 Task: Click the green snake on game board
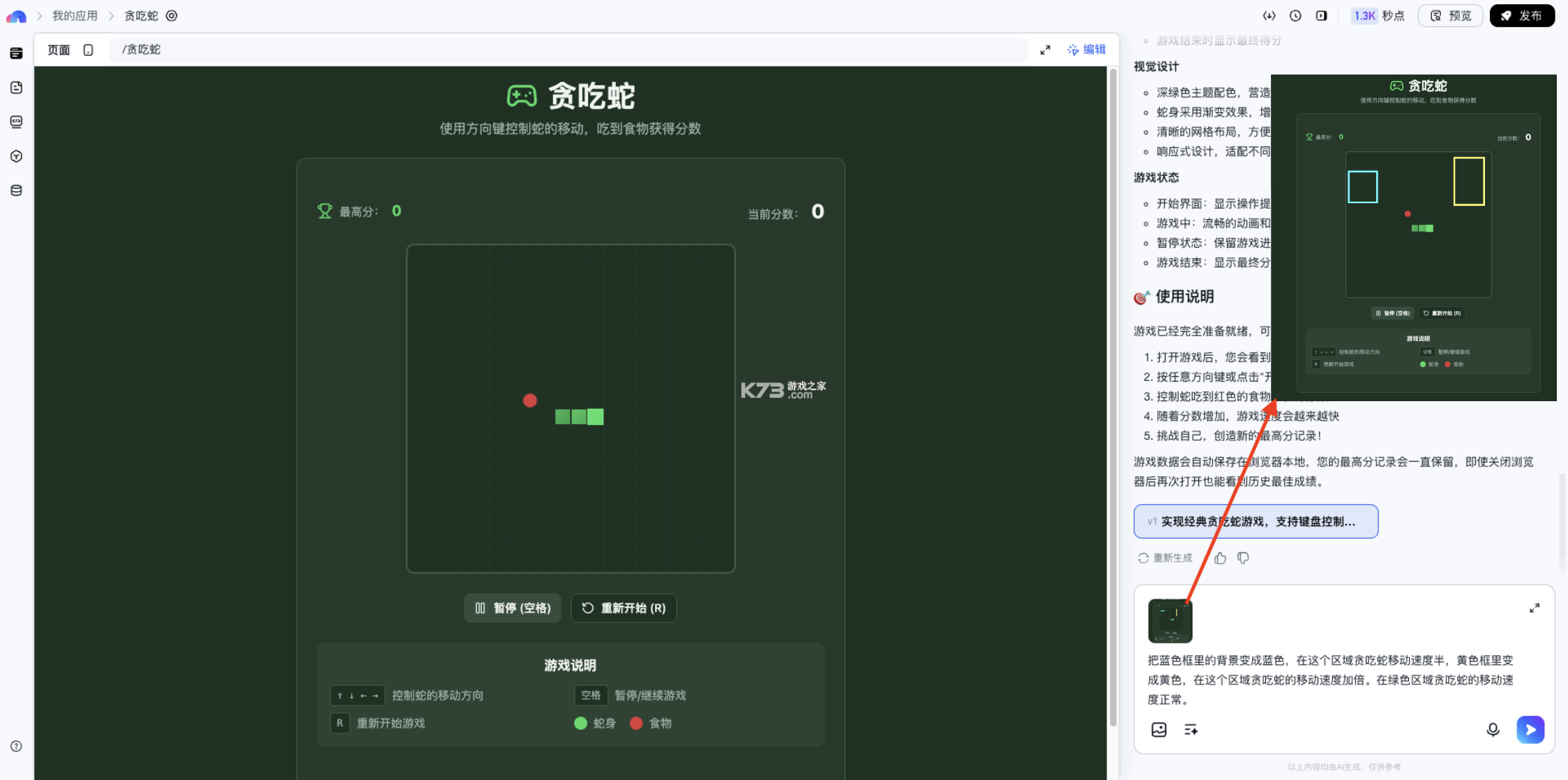pyautogui.click(x=579, y=417)
